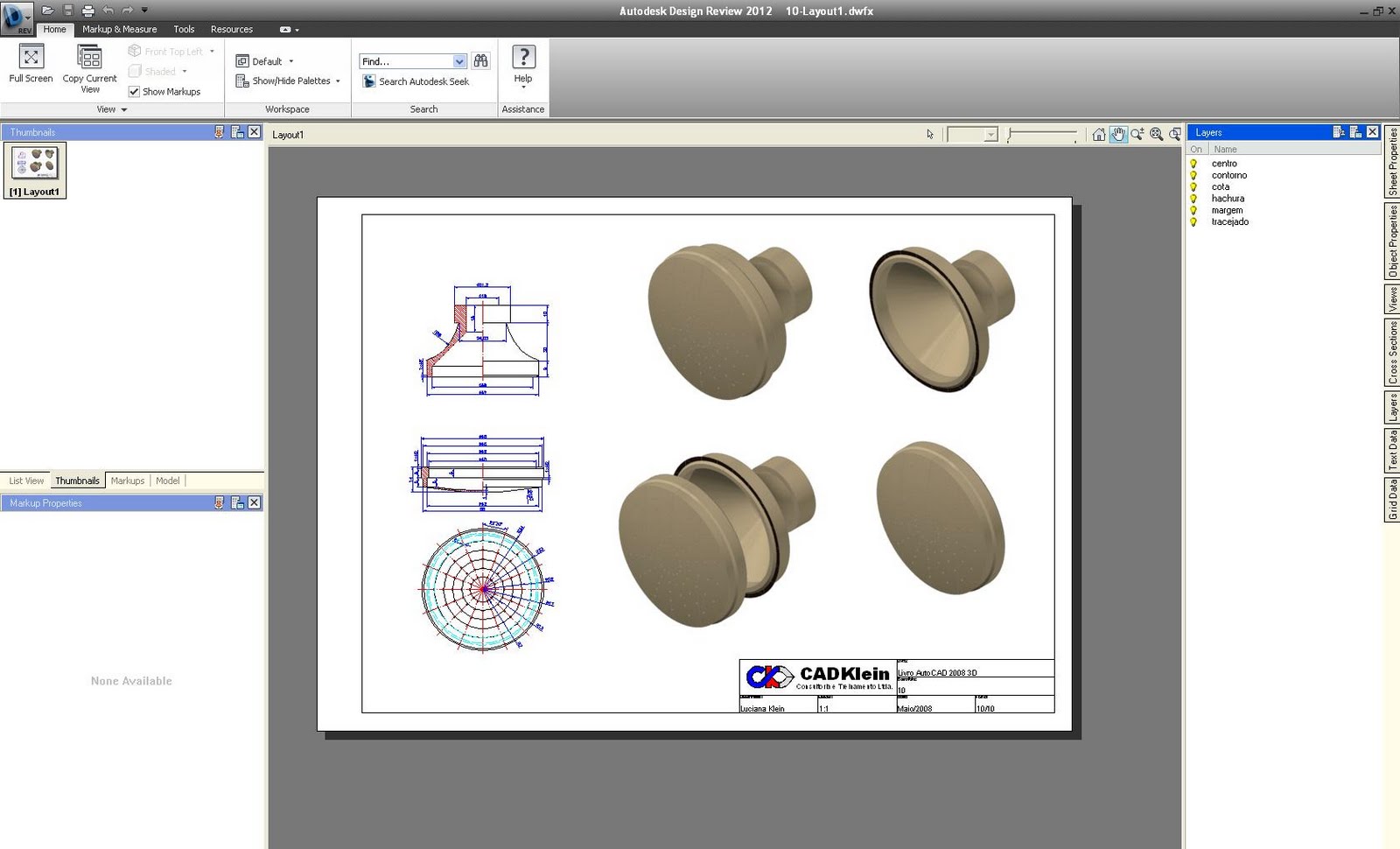Screen dimensions: 1400x849
Task: Click the home (fit view) icon above the drawing
Action: click(1098, 134)
